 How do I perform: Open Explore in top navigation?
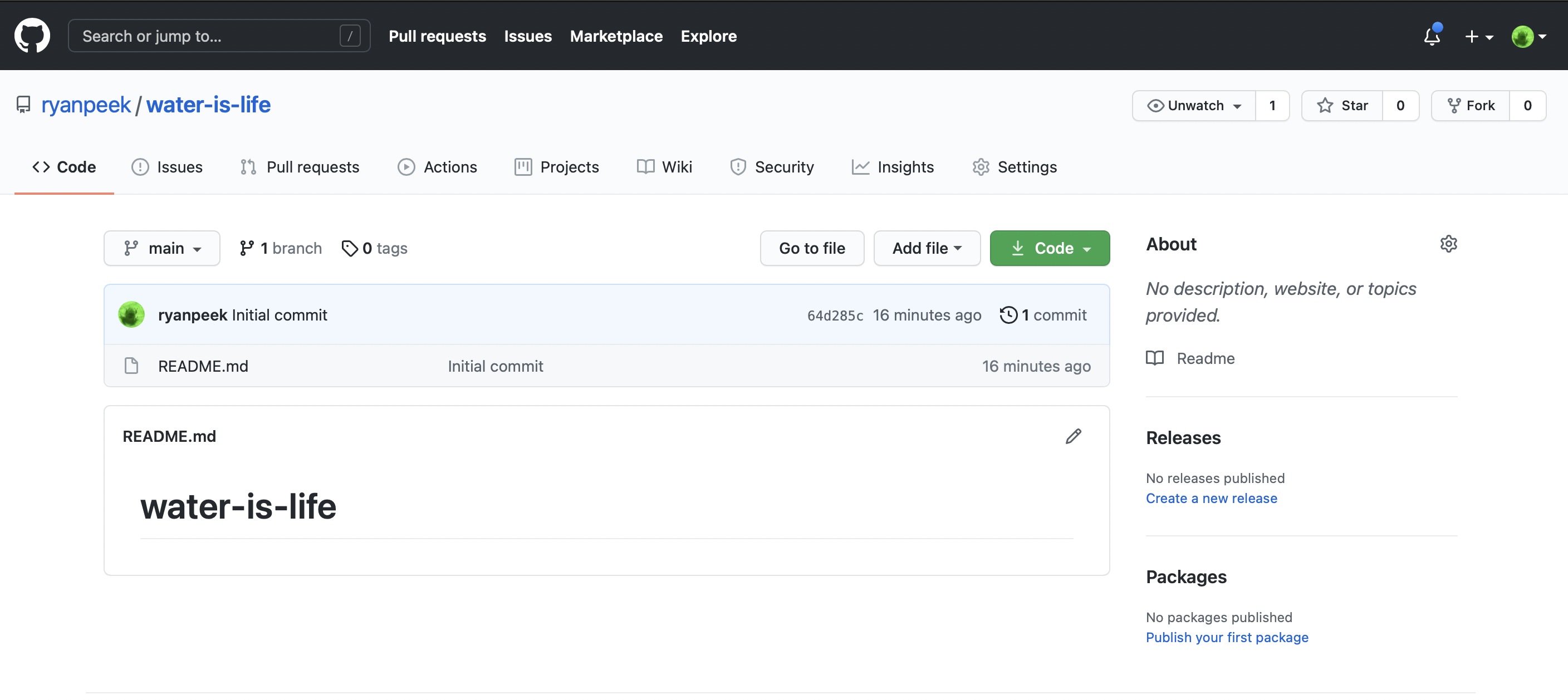pos(708,36)
